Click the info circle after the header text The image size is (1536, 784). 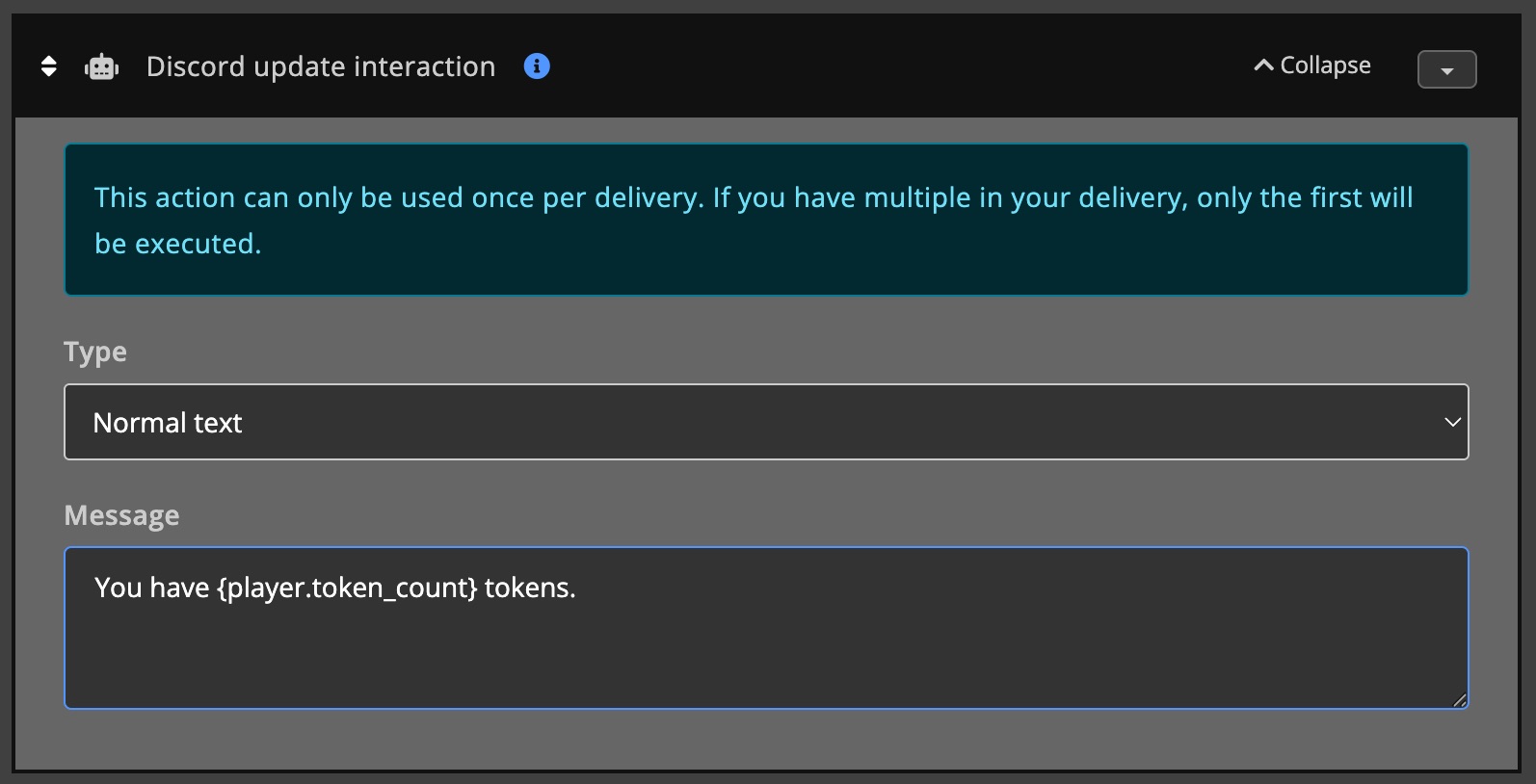coord(536,65)
